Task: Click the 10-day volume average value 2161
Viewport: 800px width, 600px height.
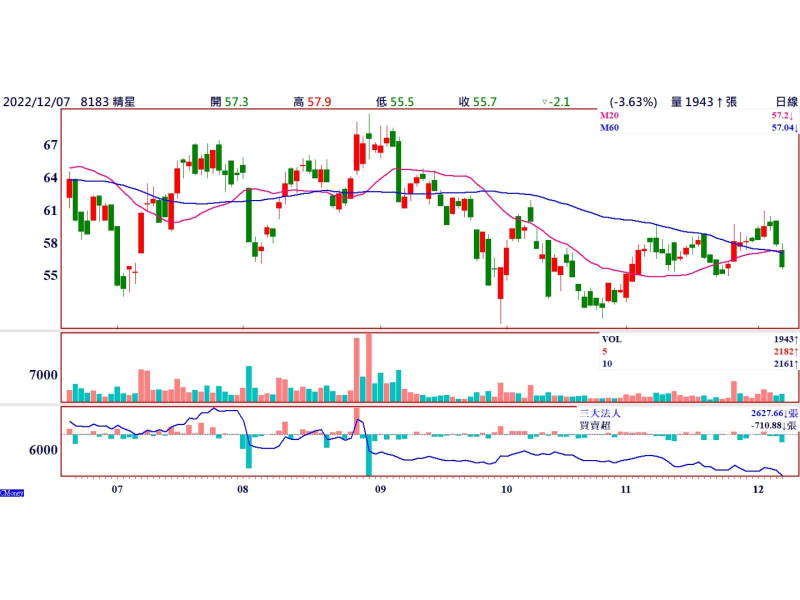Action: (x=785, y=364)
